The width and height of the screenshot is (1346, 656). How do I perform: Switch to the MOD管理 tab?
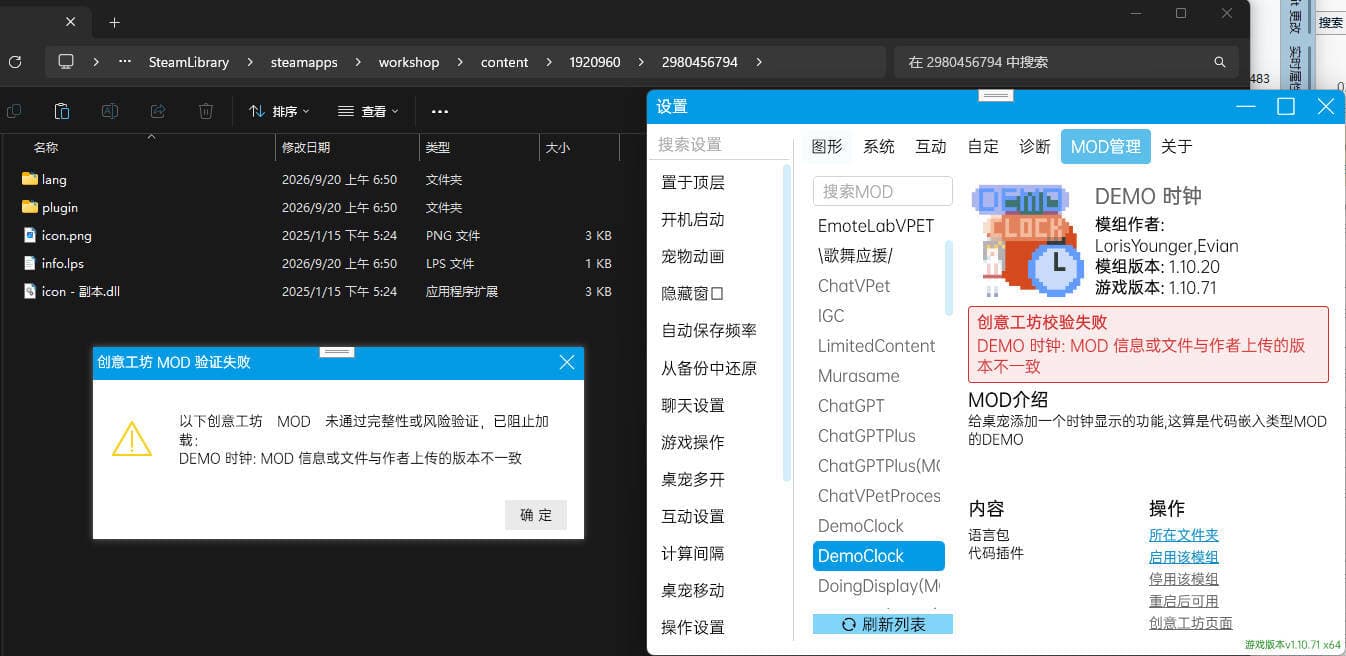tap(1106, 146)
